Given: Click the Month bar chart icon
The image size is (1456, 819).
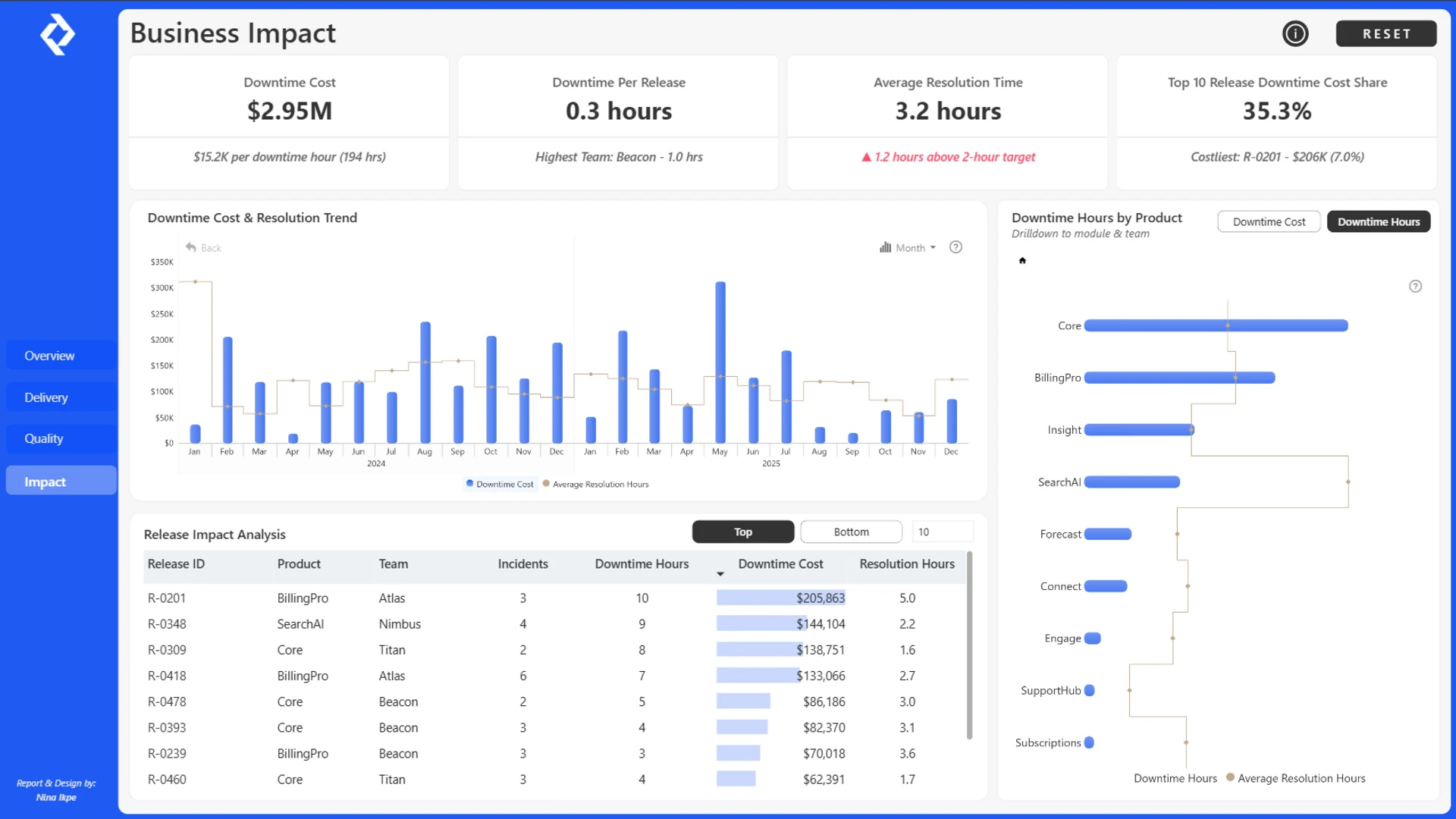Looking at the screenshot, I should (885, 247).
